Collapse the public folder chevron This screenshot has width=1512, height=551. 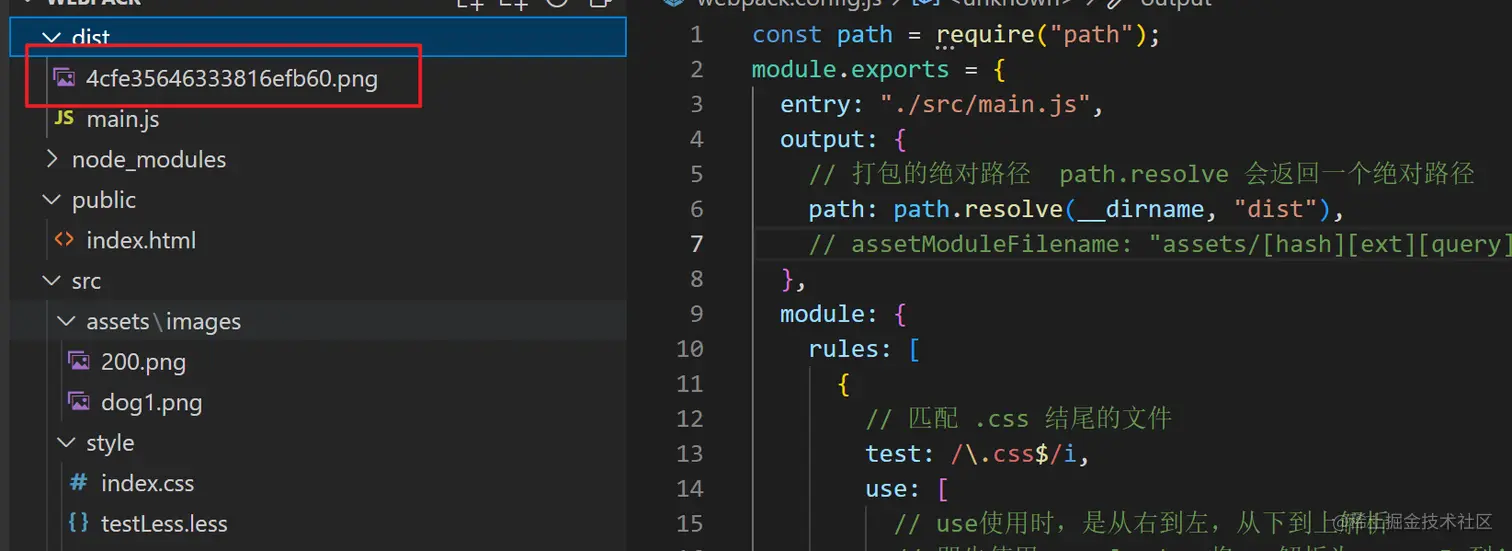pos(51,200)
